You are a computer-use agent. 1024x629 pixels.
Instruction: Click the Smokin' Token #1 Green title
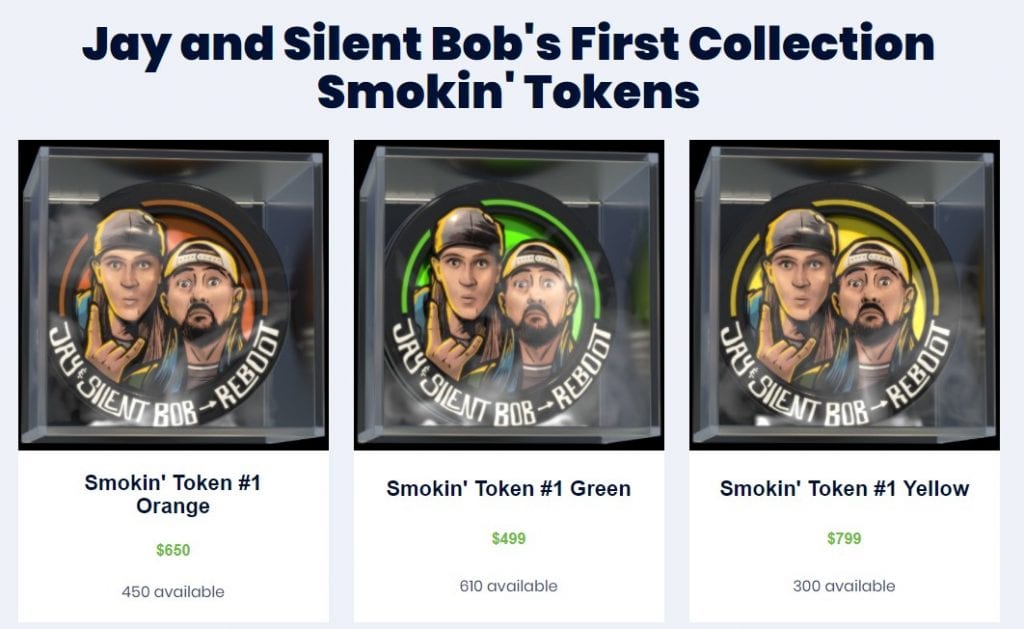[509, 489]
